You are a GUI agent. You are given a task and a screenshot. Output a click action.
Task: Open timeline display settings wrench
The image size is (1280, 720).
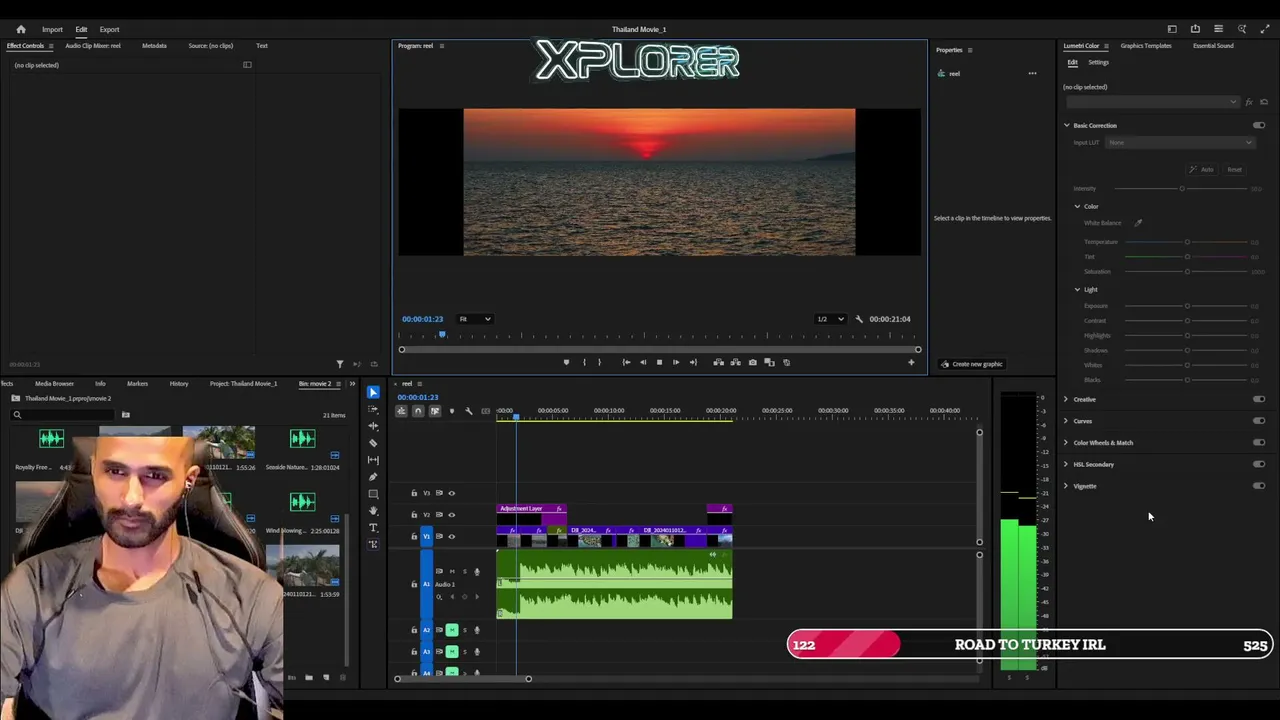(x=468, y=411)
